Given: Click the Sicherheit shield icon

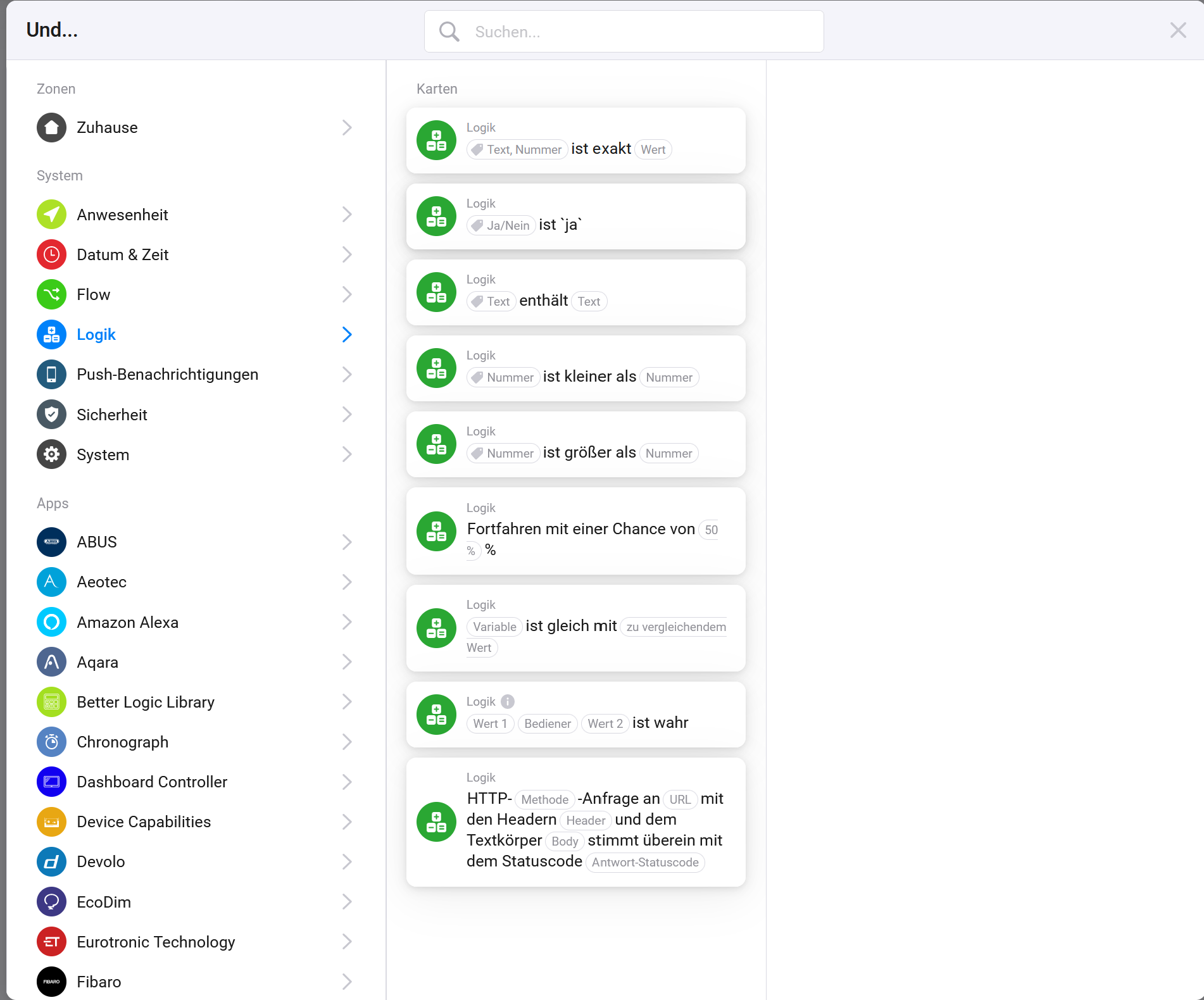Looking at the screenshot, I should [x=51, y=415].
